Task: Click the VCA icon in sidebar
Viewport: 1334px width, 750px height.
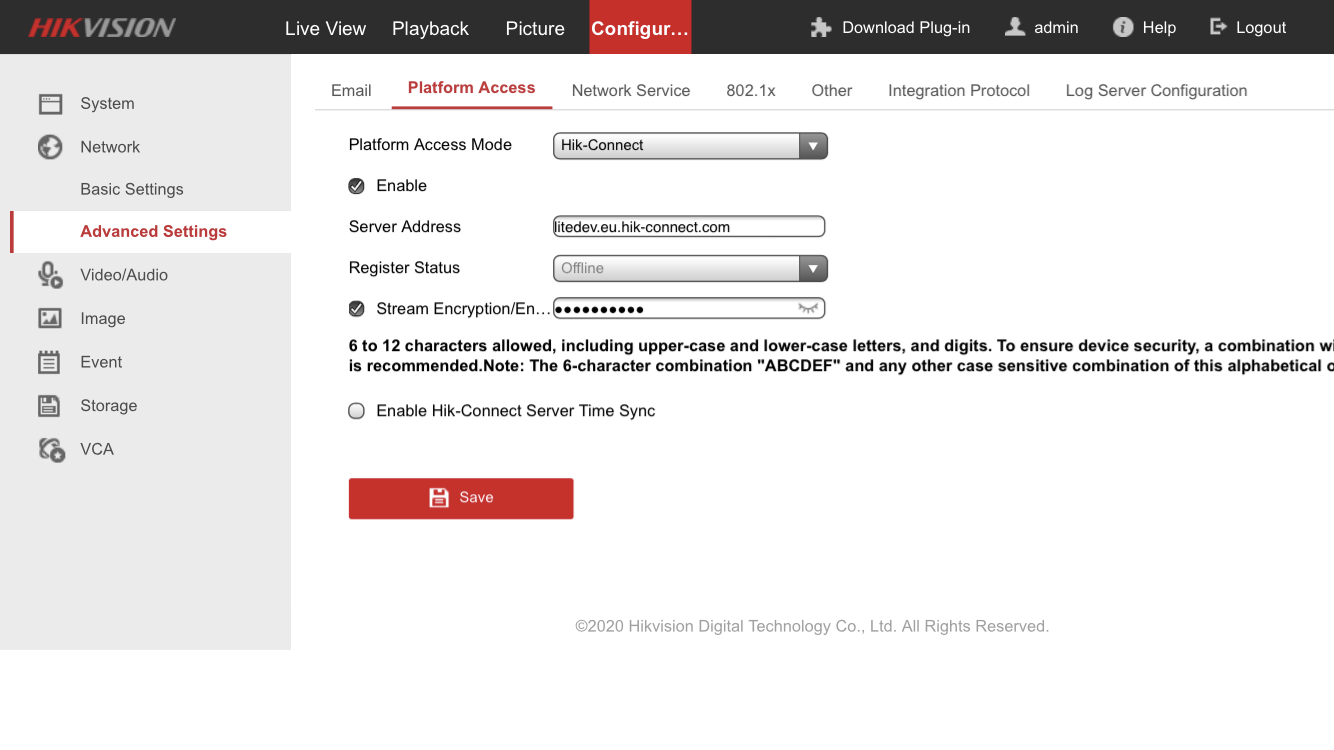Action: pos(51,450)
